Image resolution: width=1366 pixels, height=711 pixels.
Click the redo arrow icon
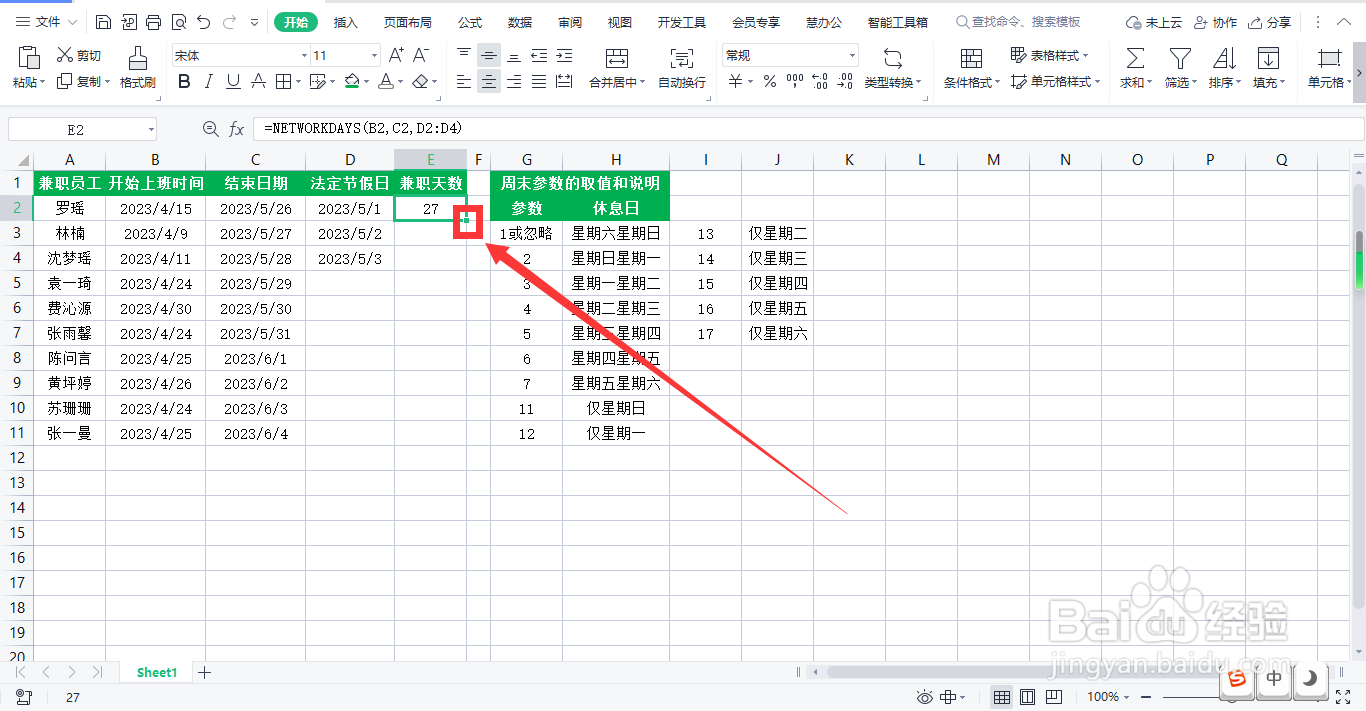pyautogui.click(x=229, y=22)
